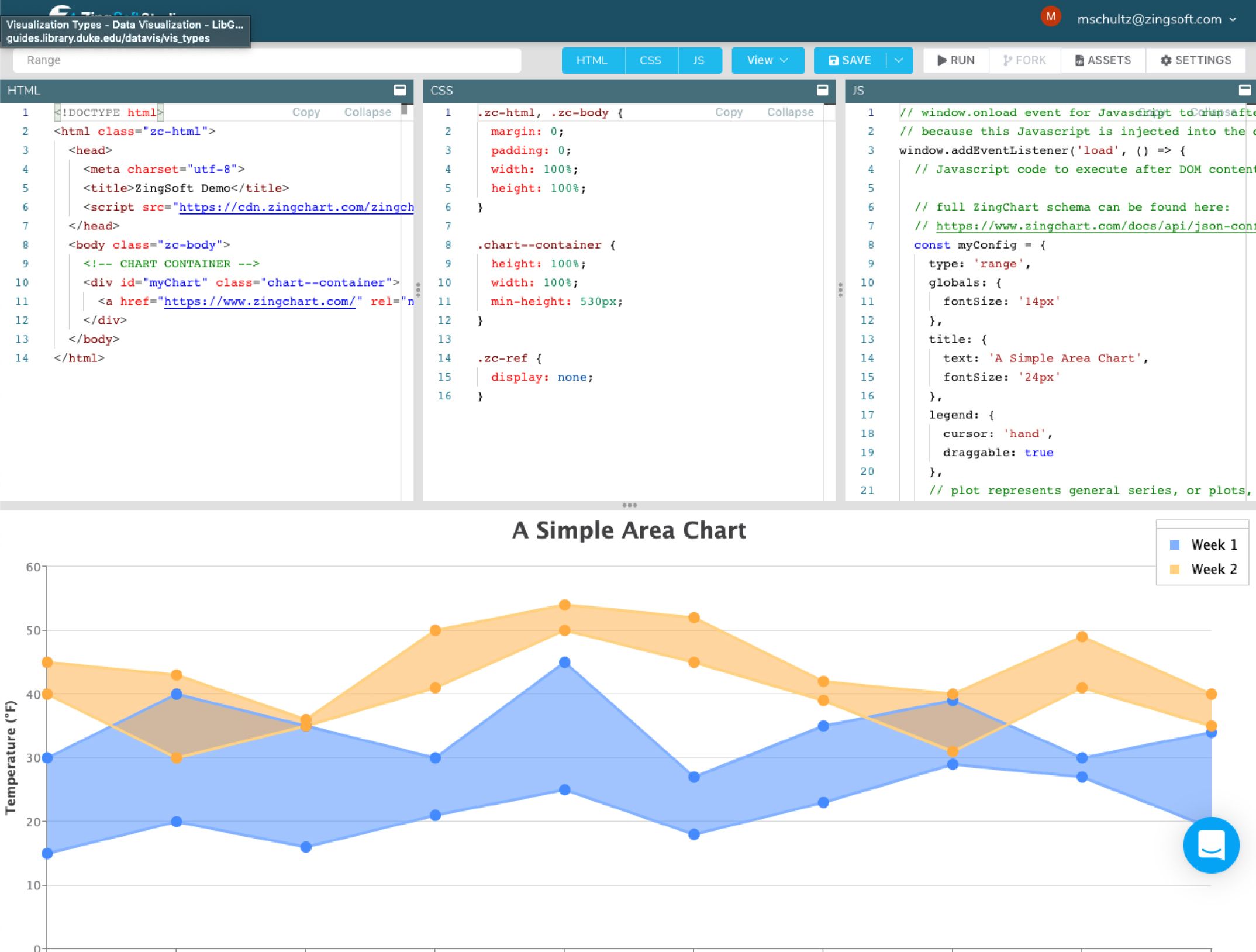The height and width of the screenshot is (952, 1256).
Task: Minimize the CSS panel with its header icon
Action: tap(822, 90)
